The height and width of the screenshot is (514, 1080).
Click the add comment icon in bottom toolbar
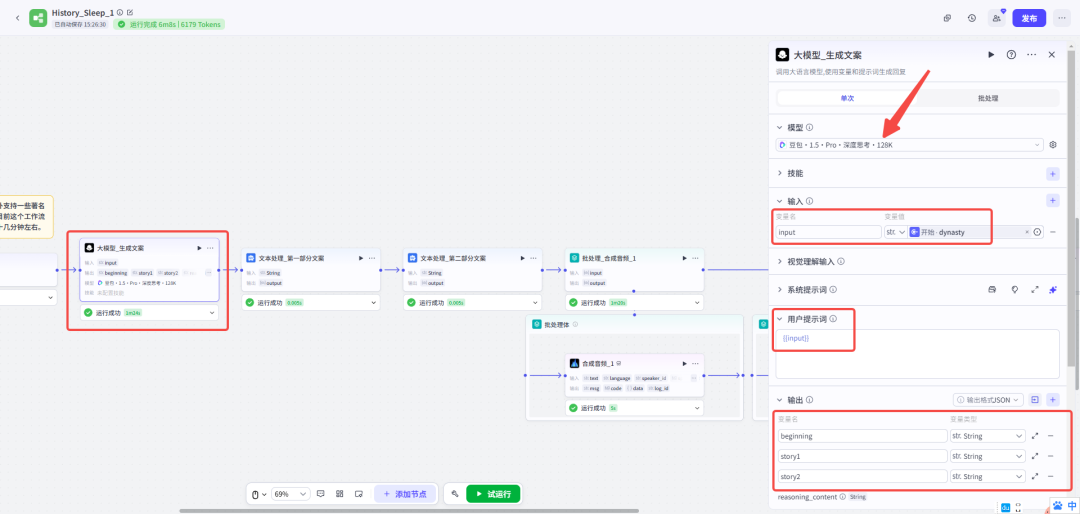click(x=320, y=494)
